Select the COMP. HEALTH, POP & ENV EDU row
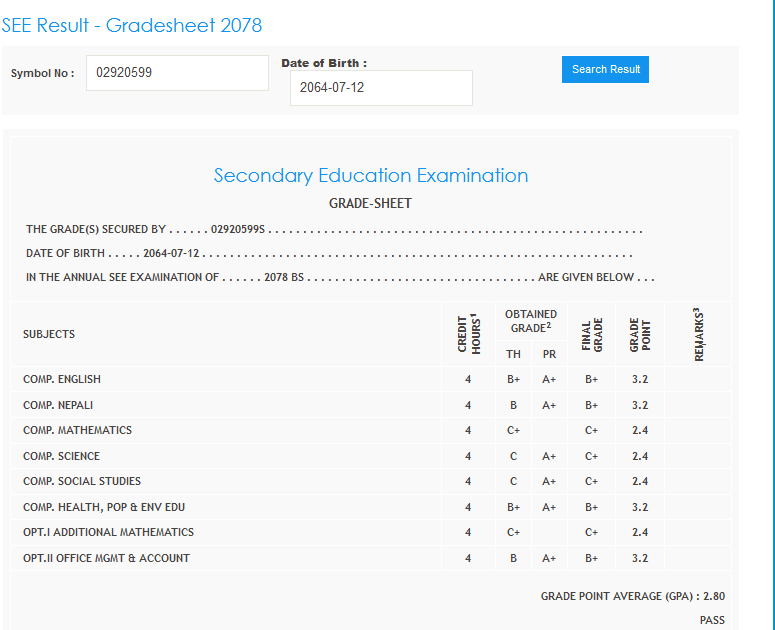This screenshot has height=630, width=775. pyautogui.click(x=104, y=507)
